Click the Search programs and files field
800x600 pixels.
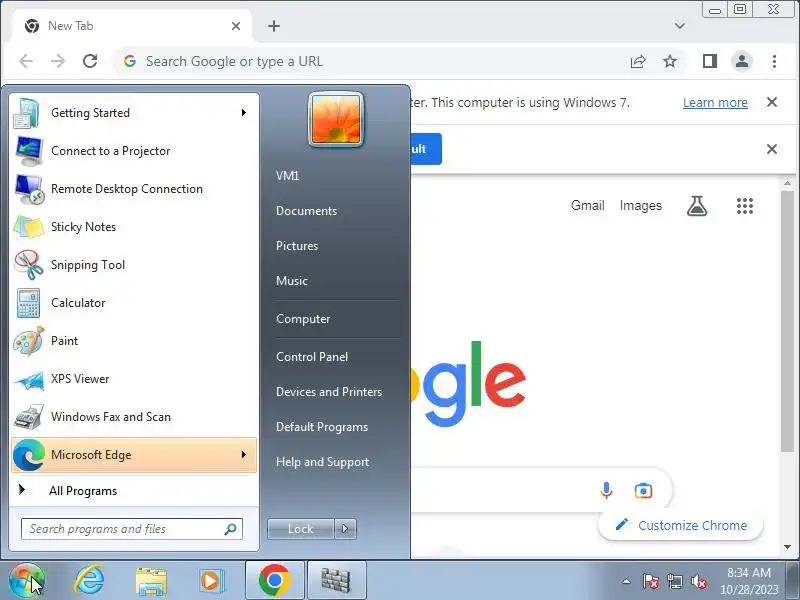(132, 529)
